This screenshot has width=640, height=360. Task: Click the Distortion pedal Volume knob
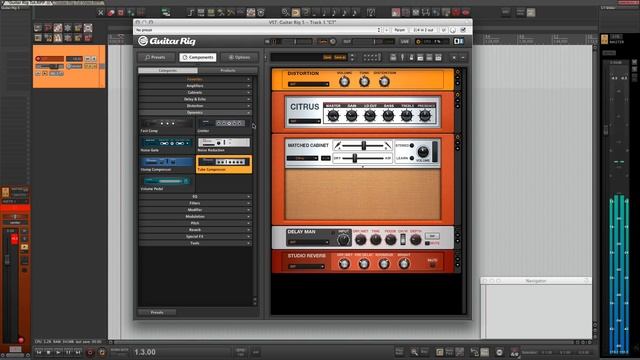point(344,82)
